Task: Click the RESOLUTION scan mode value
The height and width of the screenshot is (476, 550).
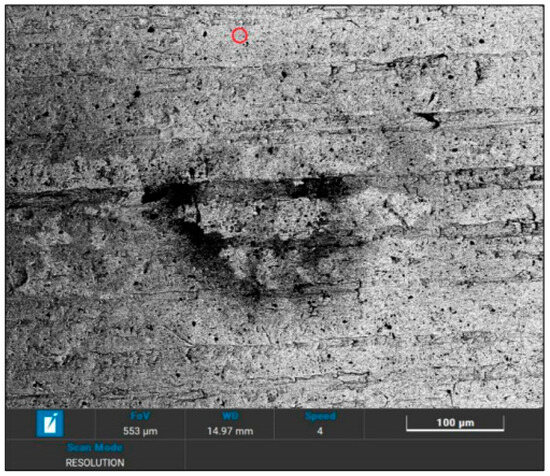Action: 95,463
